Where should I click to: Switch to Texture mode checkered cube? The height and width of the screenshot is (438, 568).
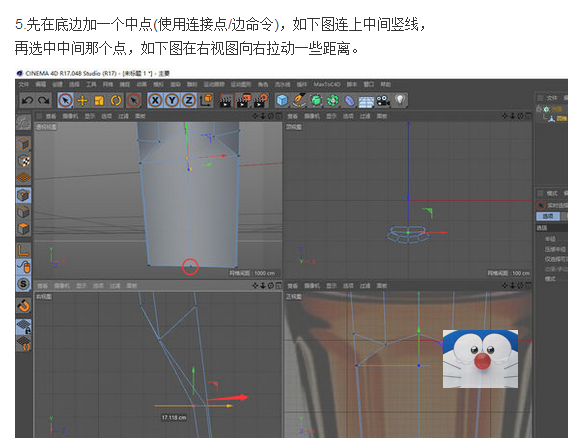(x=24, y=160)
